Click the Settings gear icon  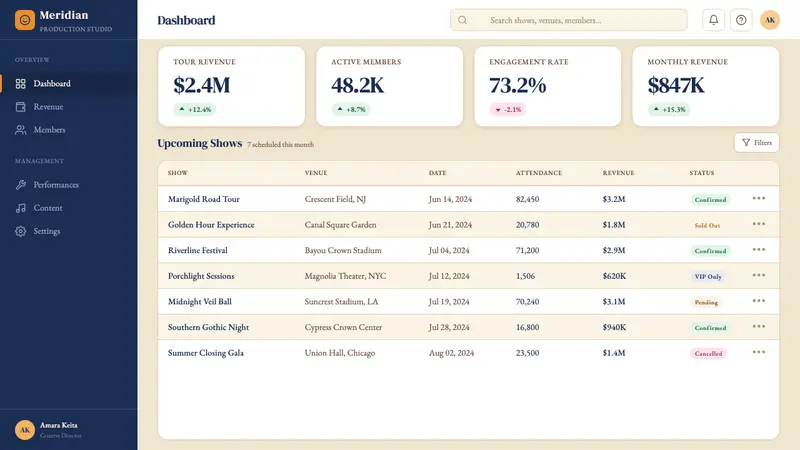tap(20, 231)
